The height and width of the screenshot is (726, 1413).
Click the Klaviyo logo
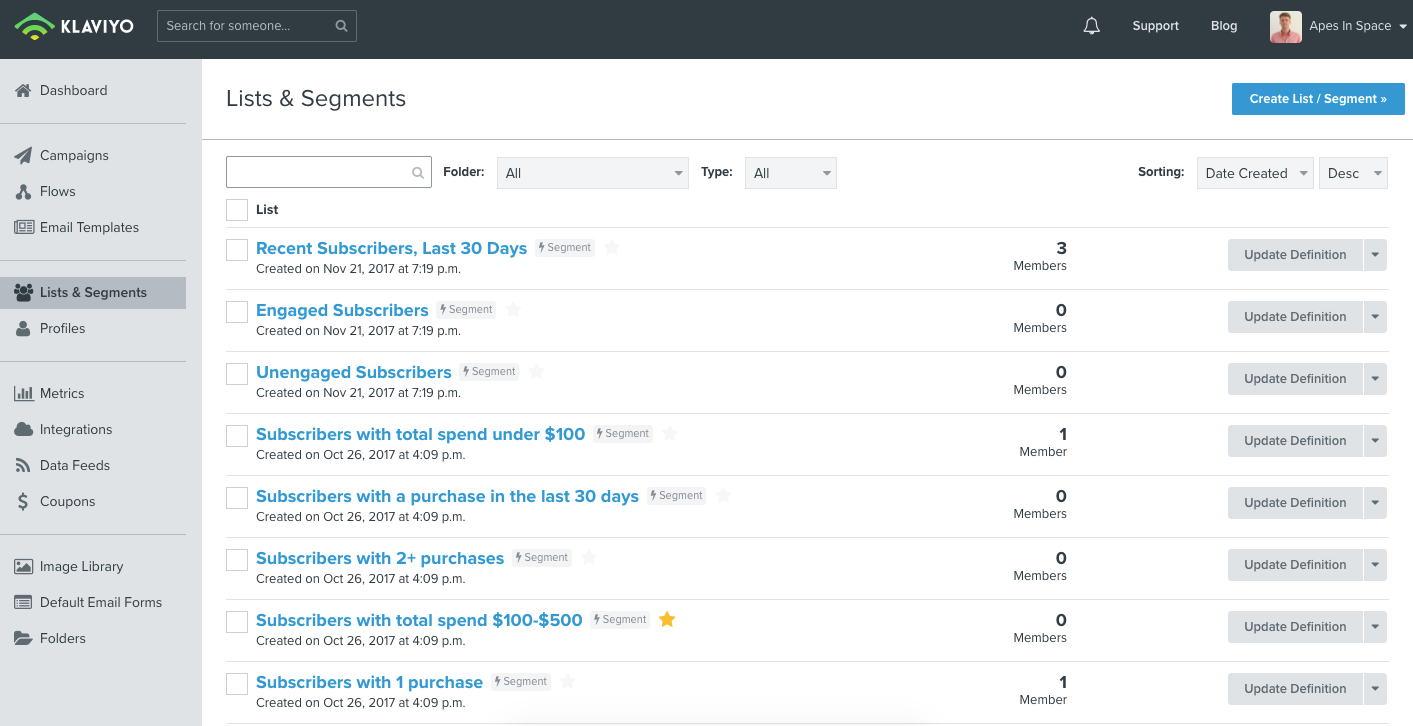pos(75,26)
